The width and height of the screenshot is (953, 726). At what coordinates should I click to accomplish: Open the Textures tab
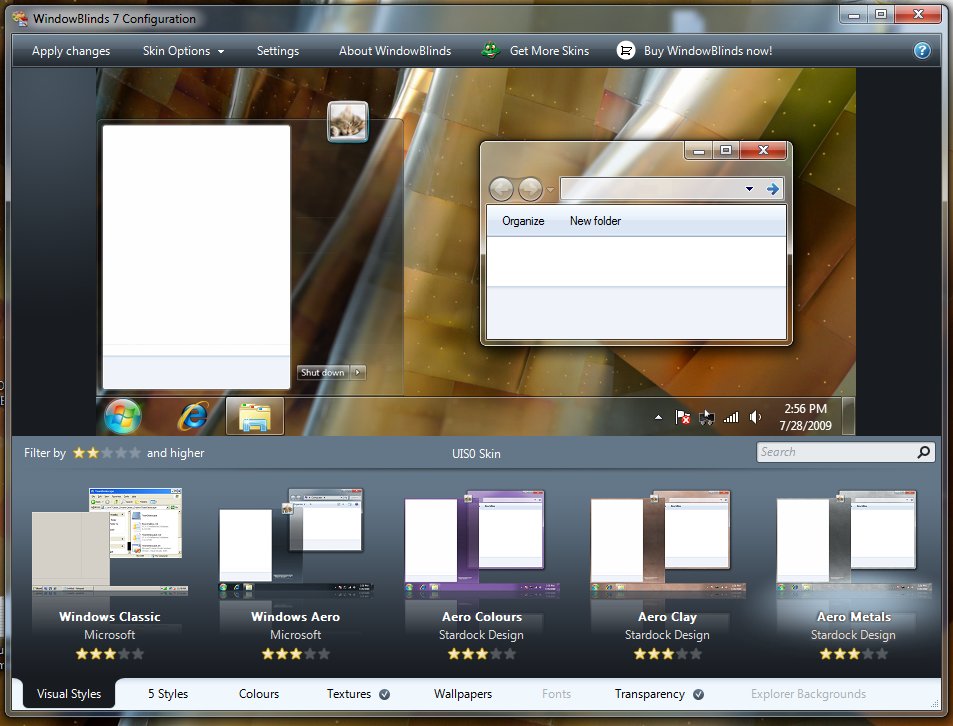[349, 694]
